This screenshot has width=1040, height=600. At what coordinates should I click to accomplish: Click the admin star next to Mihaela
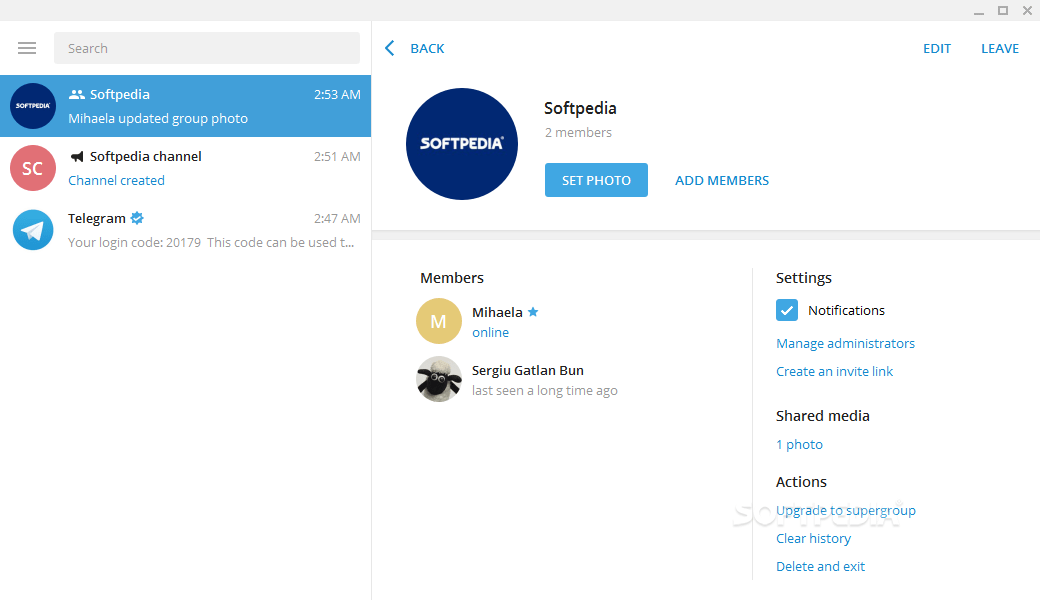[533, 312]
